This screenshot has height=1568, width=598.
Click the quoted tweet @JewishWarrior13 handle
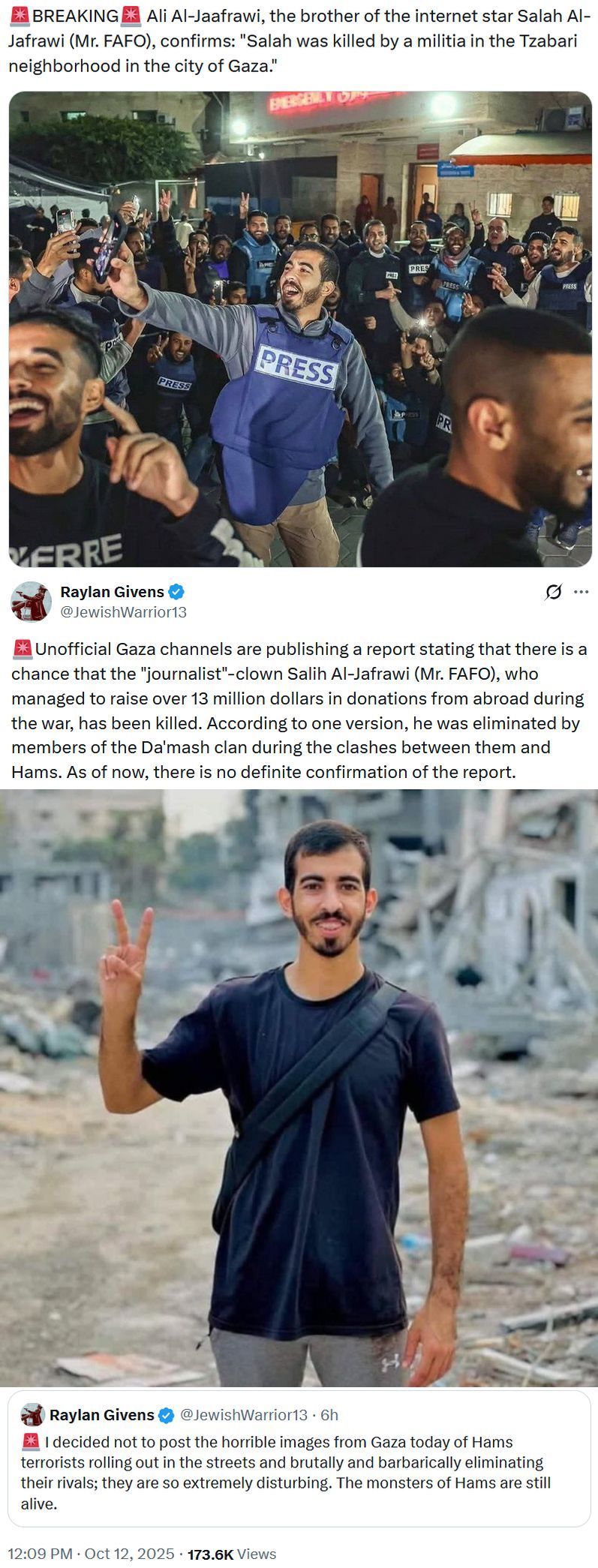pyautogui.click(x=244, y=1415)
